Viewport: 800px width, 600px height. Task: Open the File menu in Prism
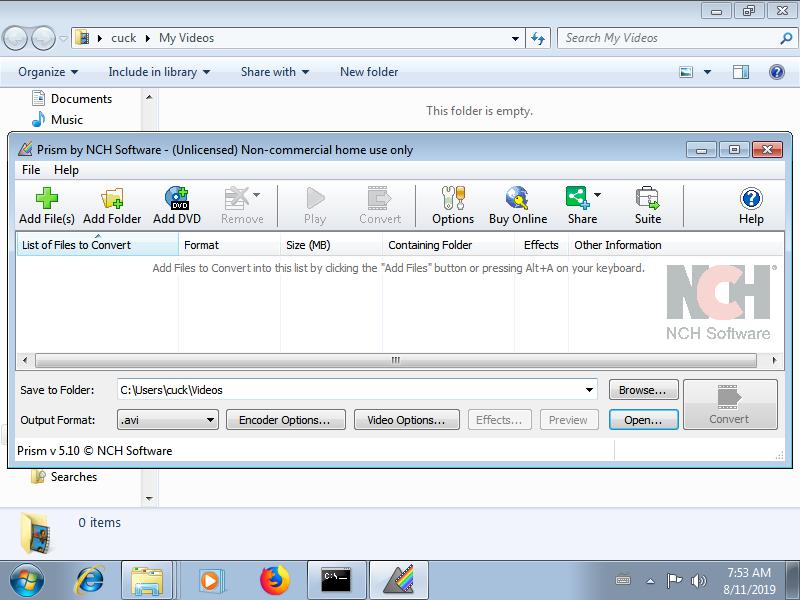[31, 170]
